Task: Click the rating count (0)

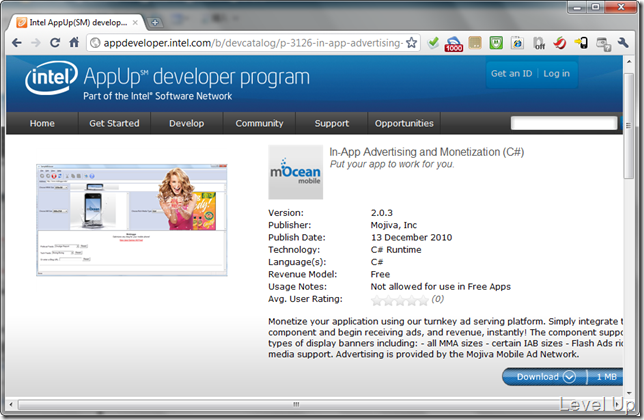Action: pyautogui.click(x=437, y=299)
